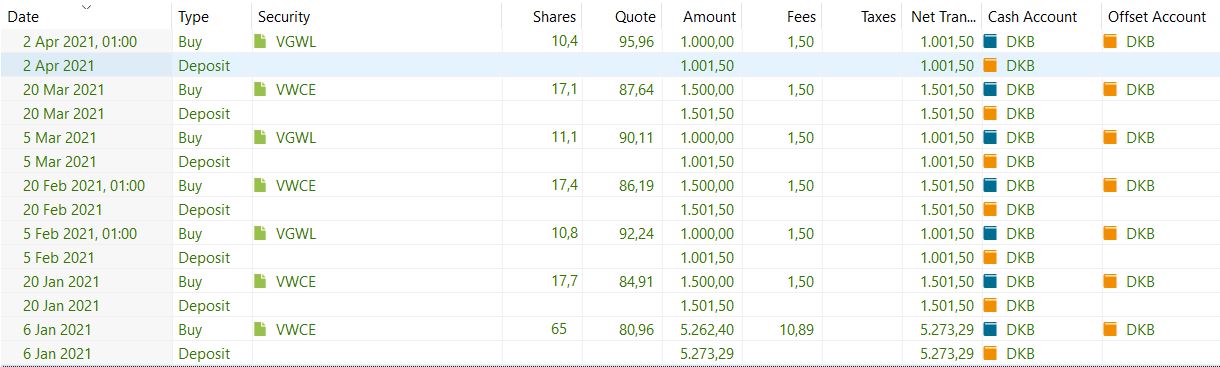Viewport: 1220px width, 367px height.
Task: Click blue cash account icon in 20 Mar Buy row
Action: [x=991, y=89]
